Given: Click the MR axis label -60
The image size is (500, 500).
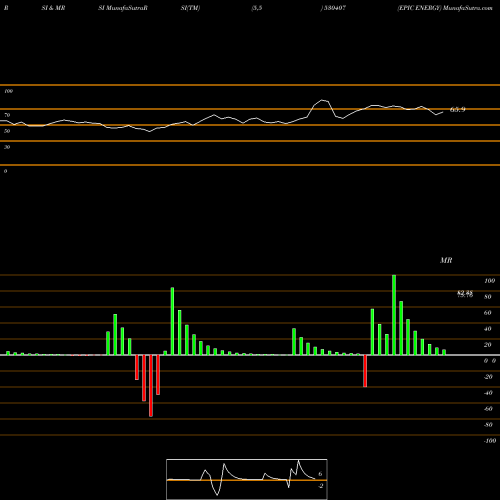Looking at the screenshot, I should click(x=488, y=409).
